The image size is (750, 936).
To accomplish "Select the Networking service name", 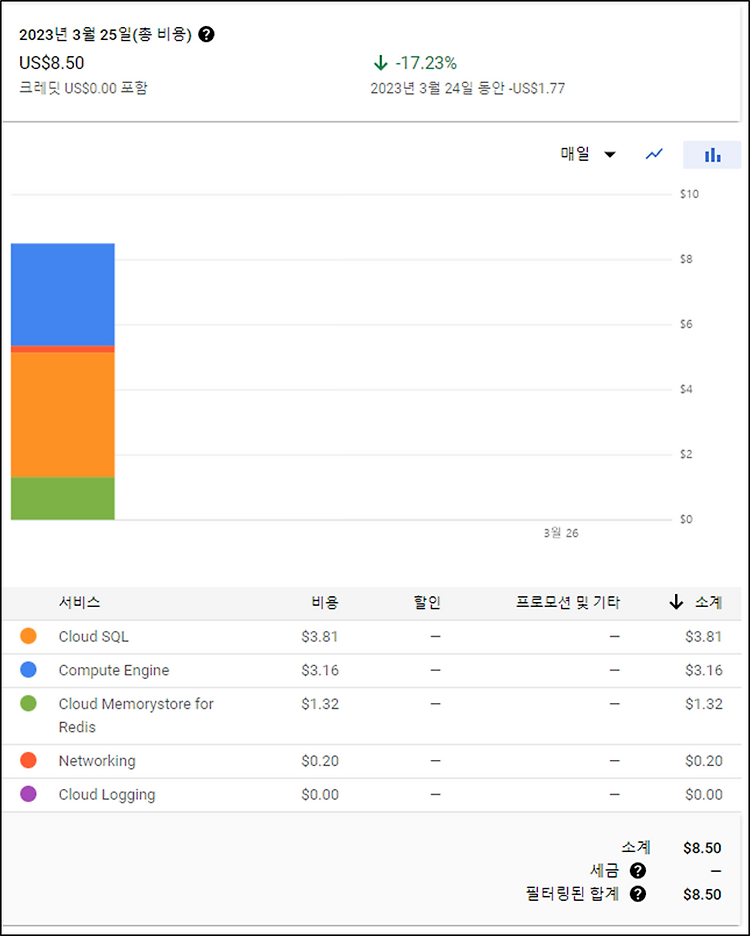I will coord(97,761).
